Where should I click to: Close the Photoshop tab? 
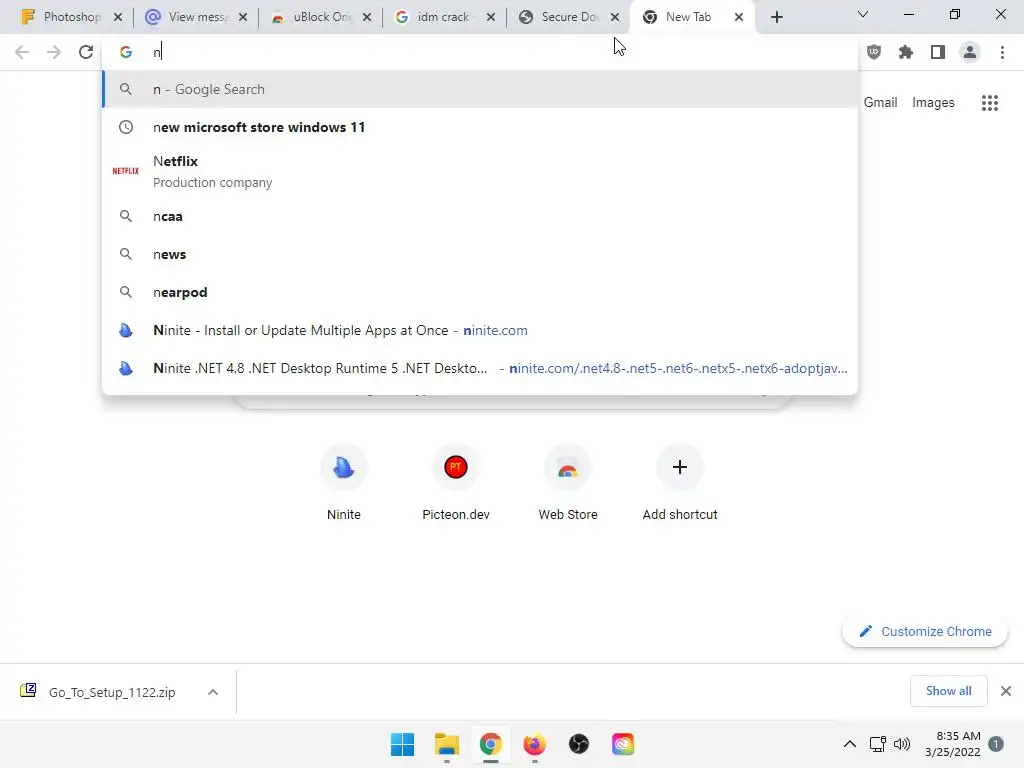118,18
